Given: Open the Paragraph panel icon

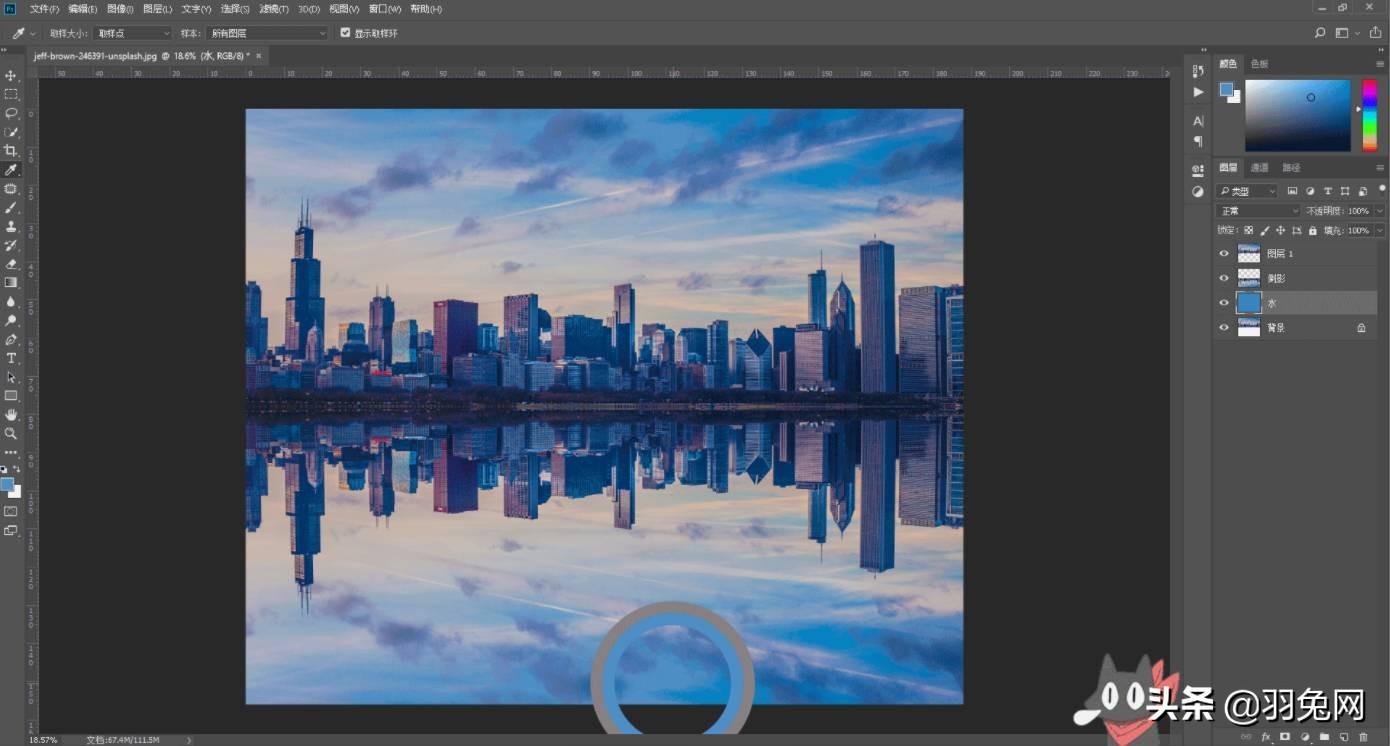Looking at the screenshot, I should 1198,141.
